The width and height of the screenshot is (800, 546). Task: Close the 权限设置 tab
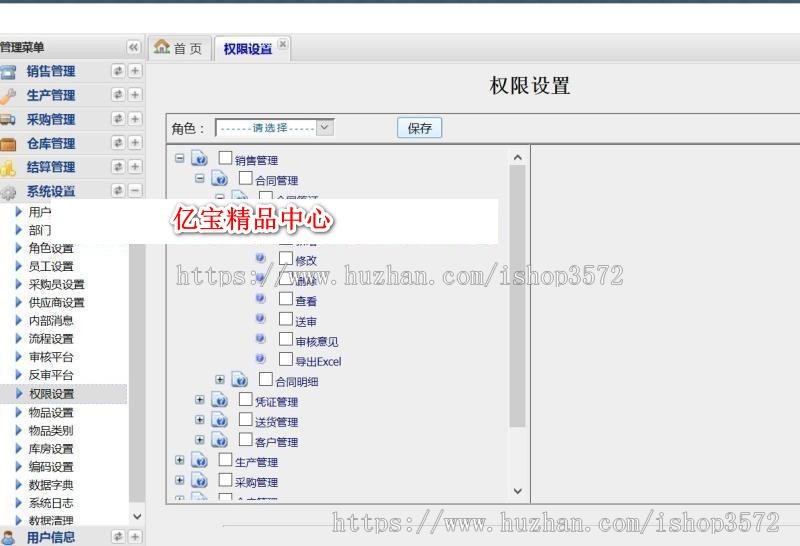(x=283, y=44)
